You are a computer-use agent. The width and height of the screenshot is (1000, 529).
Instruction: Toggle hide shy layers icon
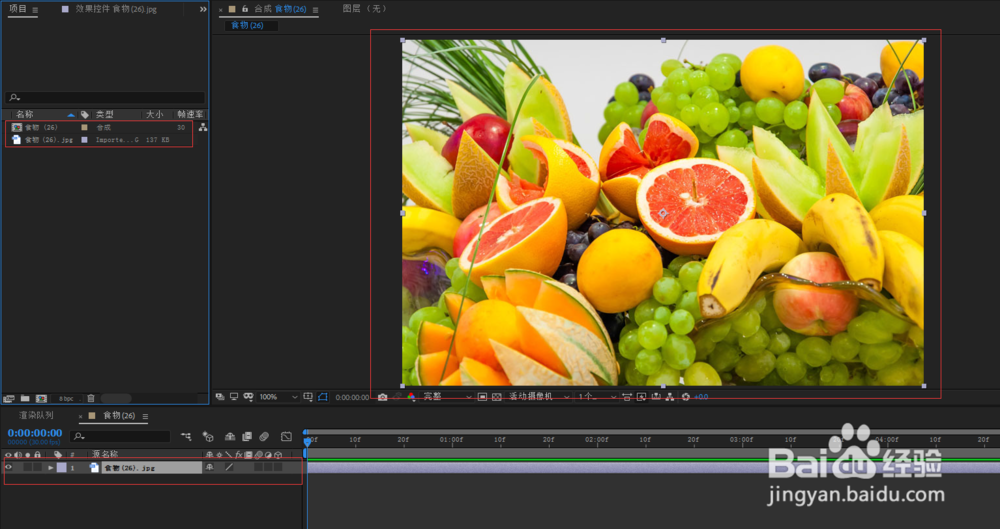click(230, 436)
